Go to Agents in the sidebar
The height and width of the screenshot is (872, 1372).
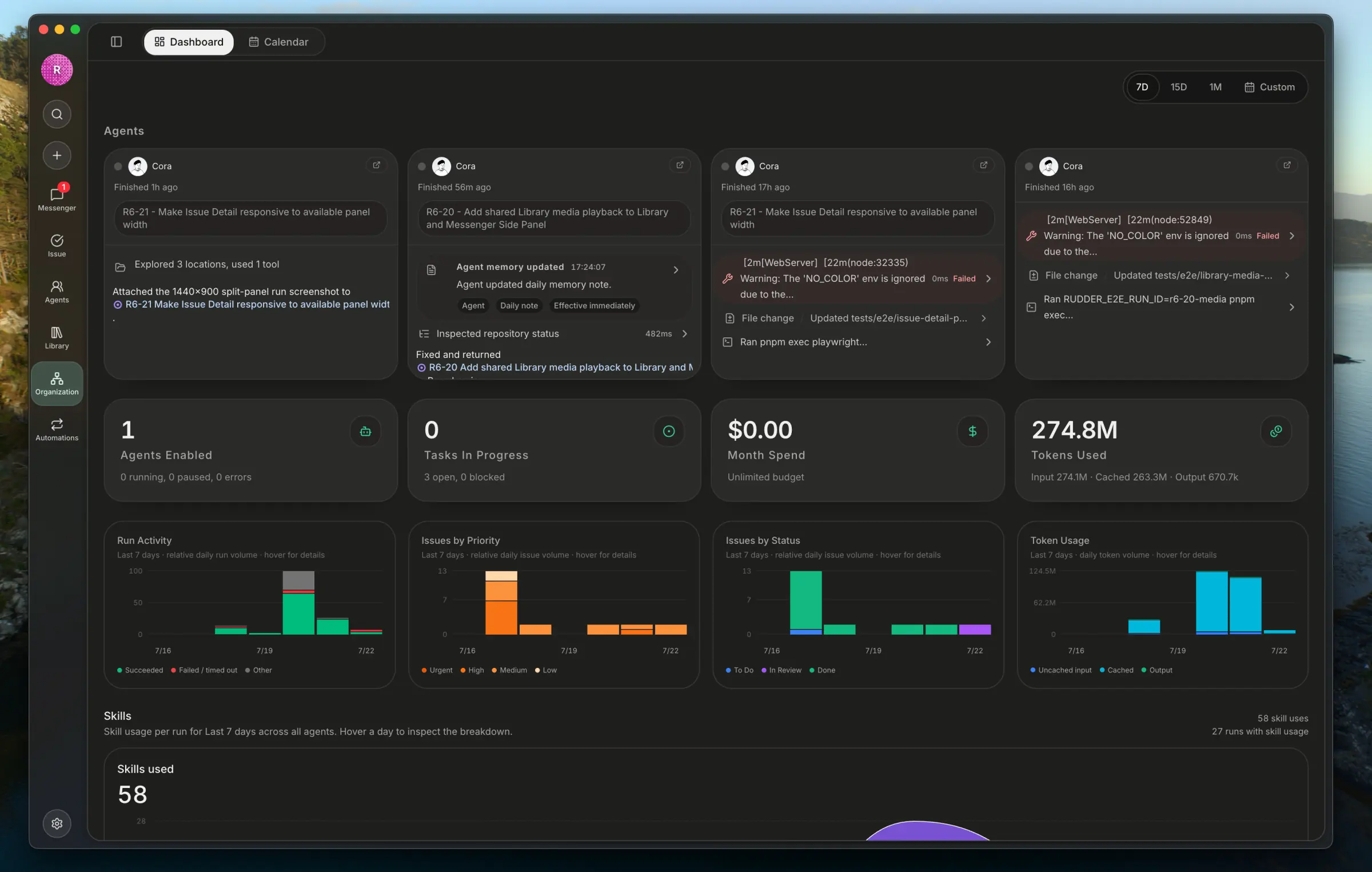57,292
